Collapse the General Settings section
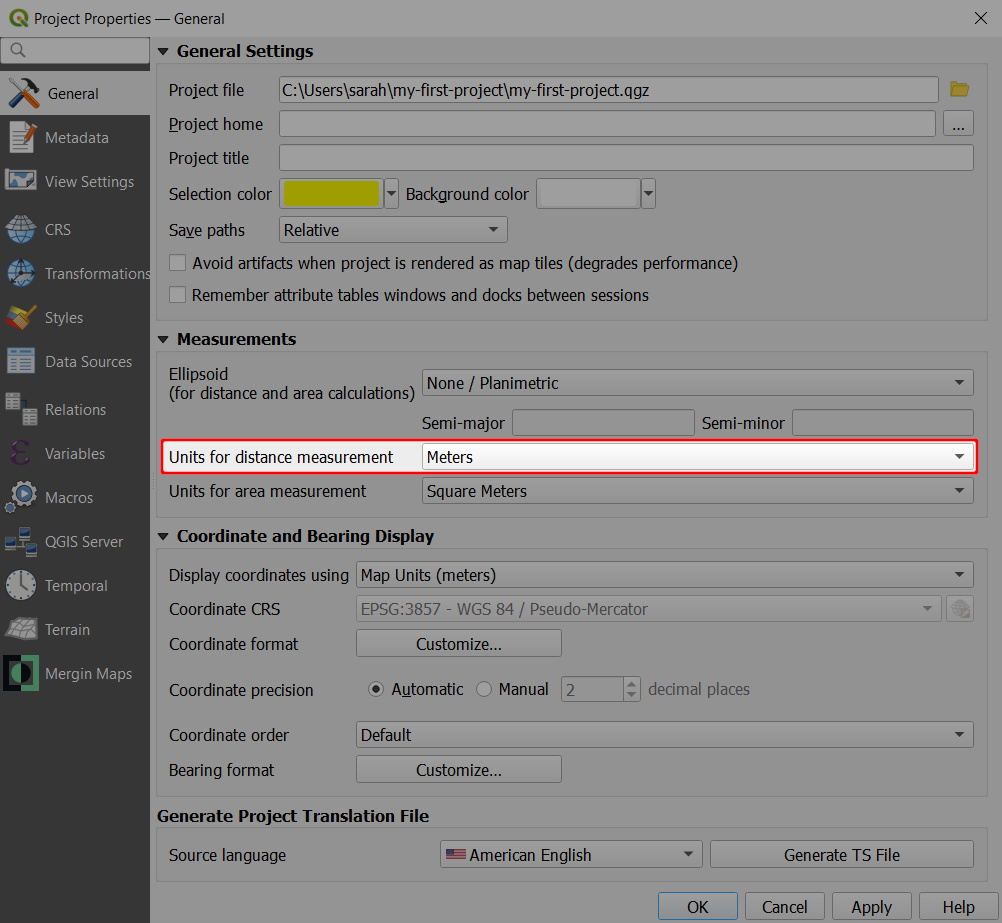The width and height of the screenshot is (1002, 923). (x=164, y=51)
